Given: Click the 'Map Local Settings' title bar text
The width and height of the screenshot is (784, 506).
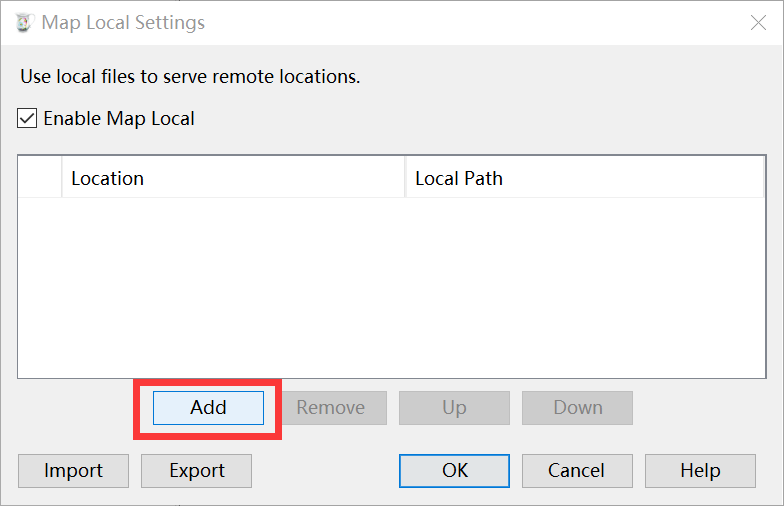Looking at the screenshot, I should click(x=123, y=22).
